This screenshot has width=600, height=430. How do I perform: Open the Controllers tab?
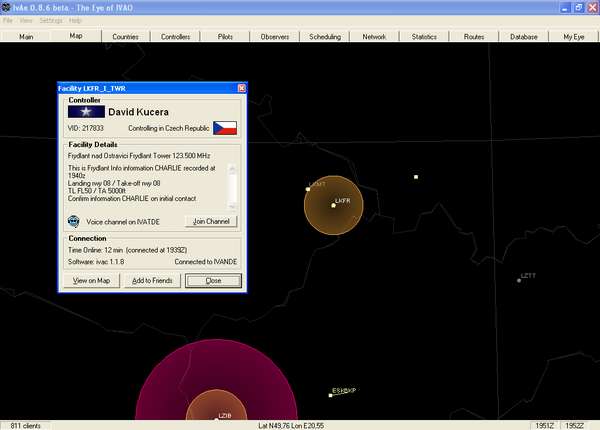pyautogui.click(x=175, y=37)
